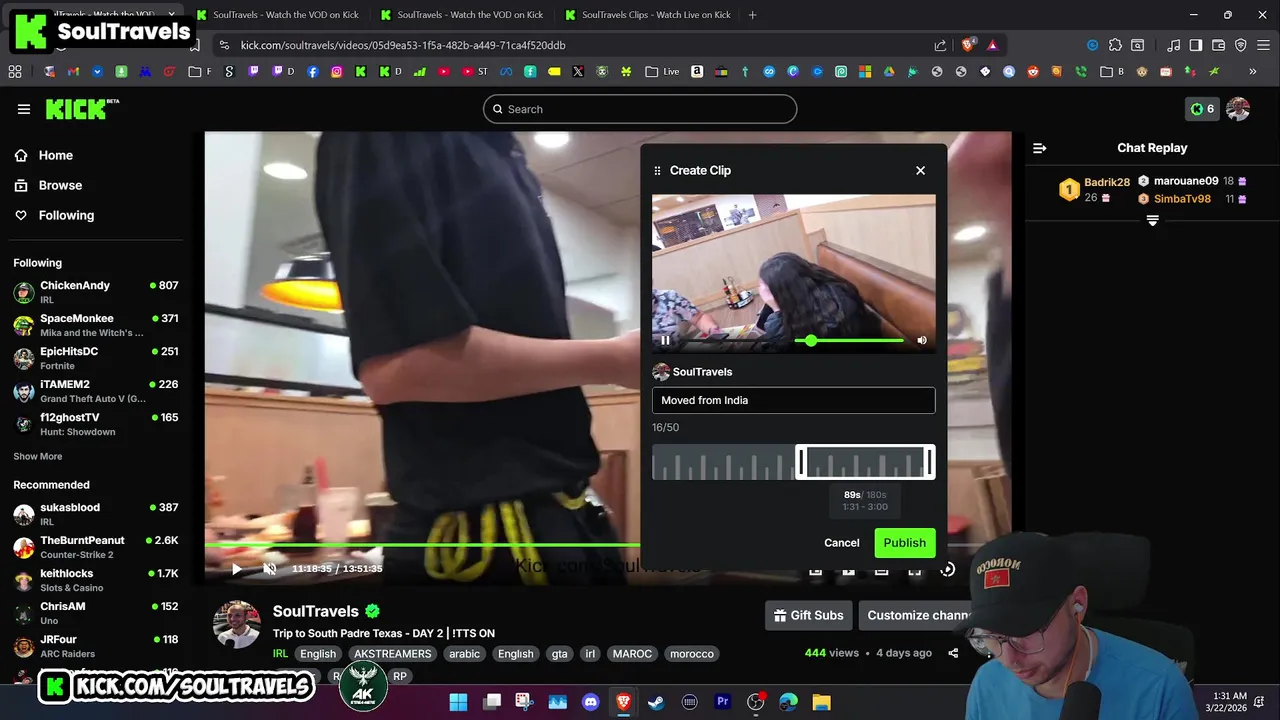This screenshot has height=720, width=1280.
Task: Open Premiere Pro from the taskbar
Action: click(722, 702)
